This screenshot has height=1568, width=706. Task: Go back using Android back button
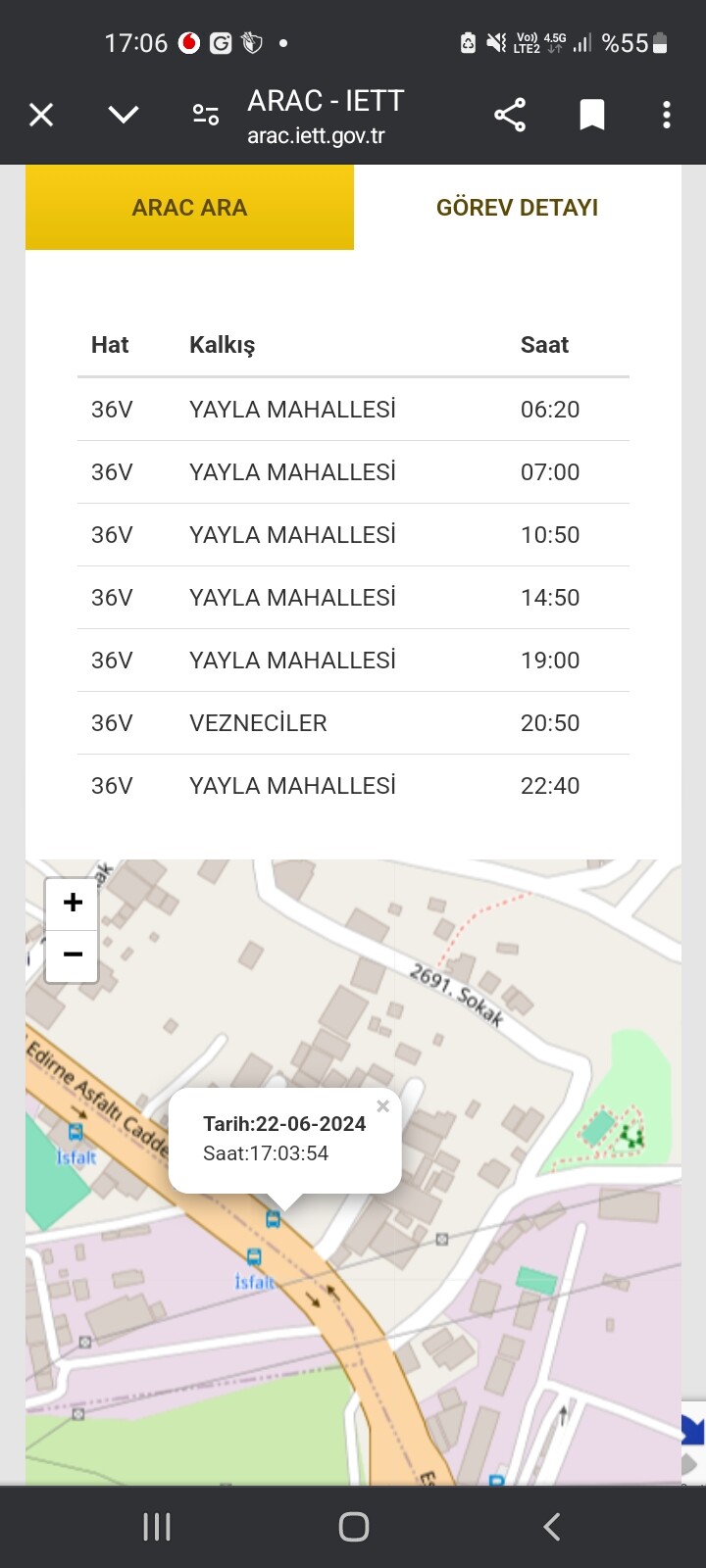coord(551,1526)
